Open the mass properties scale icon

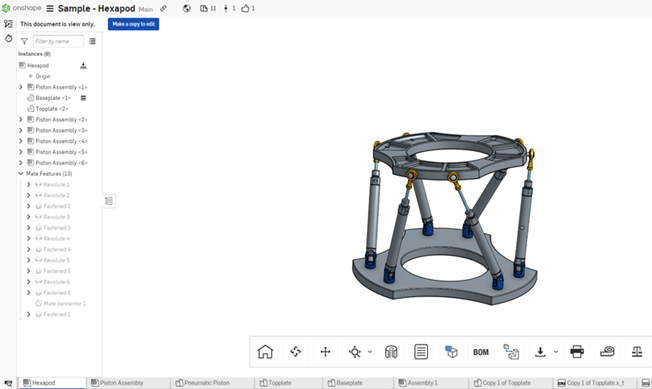[x=637, y=352]
